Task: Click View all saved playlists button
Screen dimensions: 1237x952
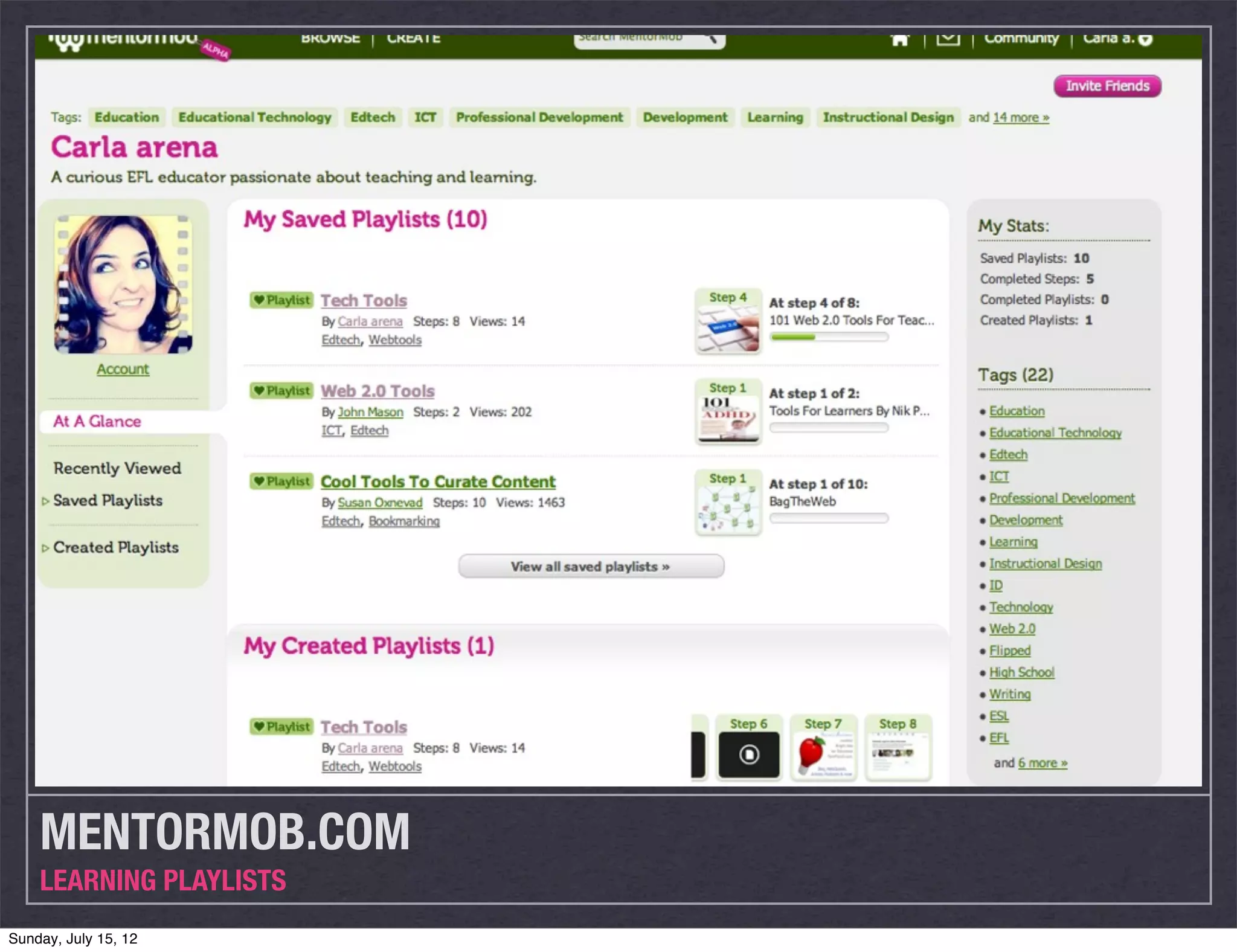Action: (x=591, y=567)
